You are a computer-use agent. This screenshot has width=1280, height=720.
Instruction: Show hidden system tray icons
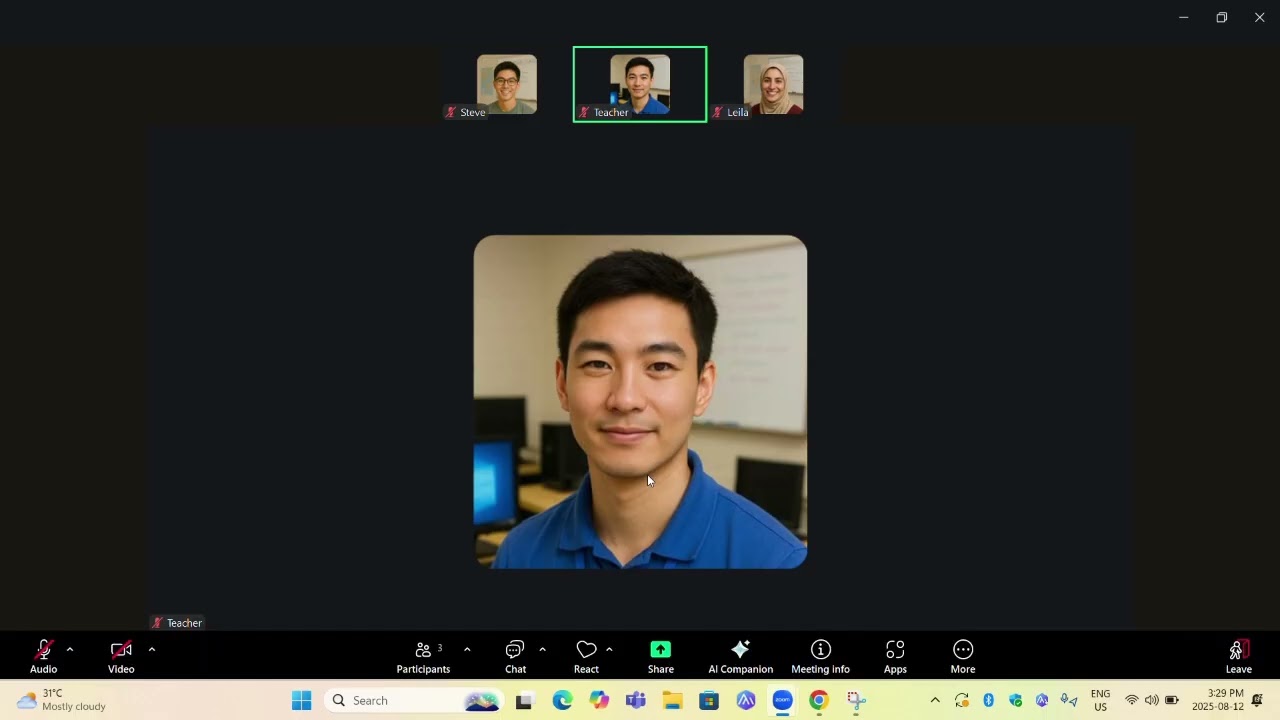[x=935, y=700]
